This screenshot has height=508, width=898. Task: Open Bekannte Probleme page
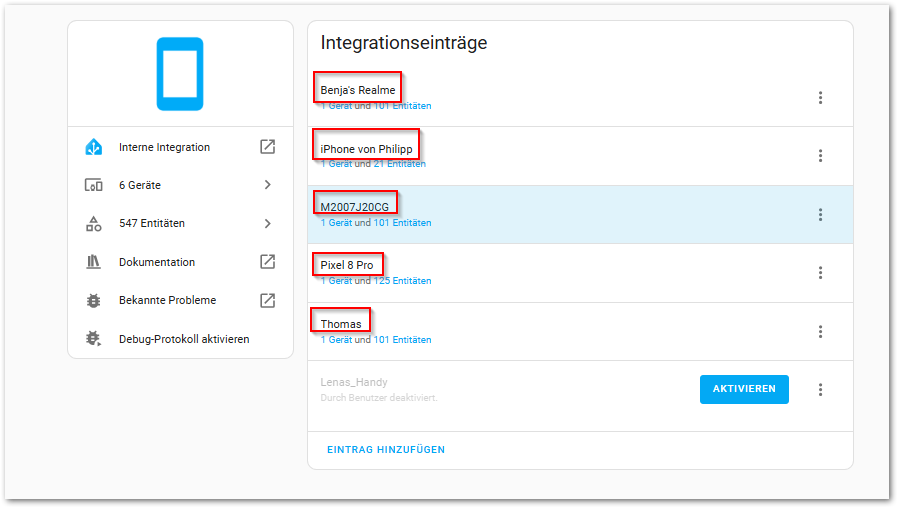pyautogui.click(x=167, y=300)
